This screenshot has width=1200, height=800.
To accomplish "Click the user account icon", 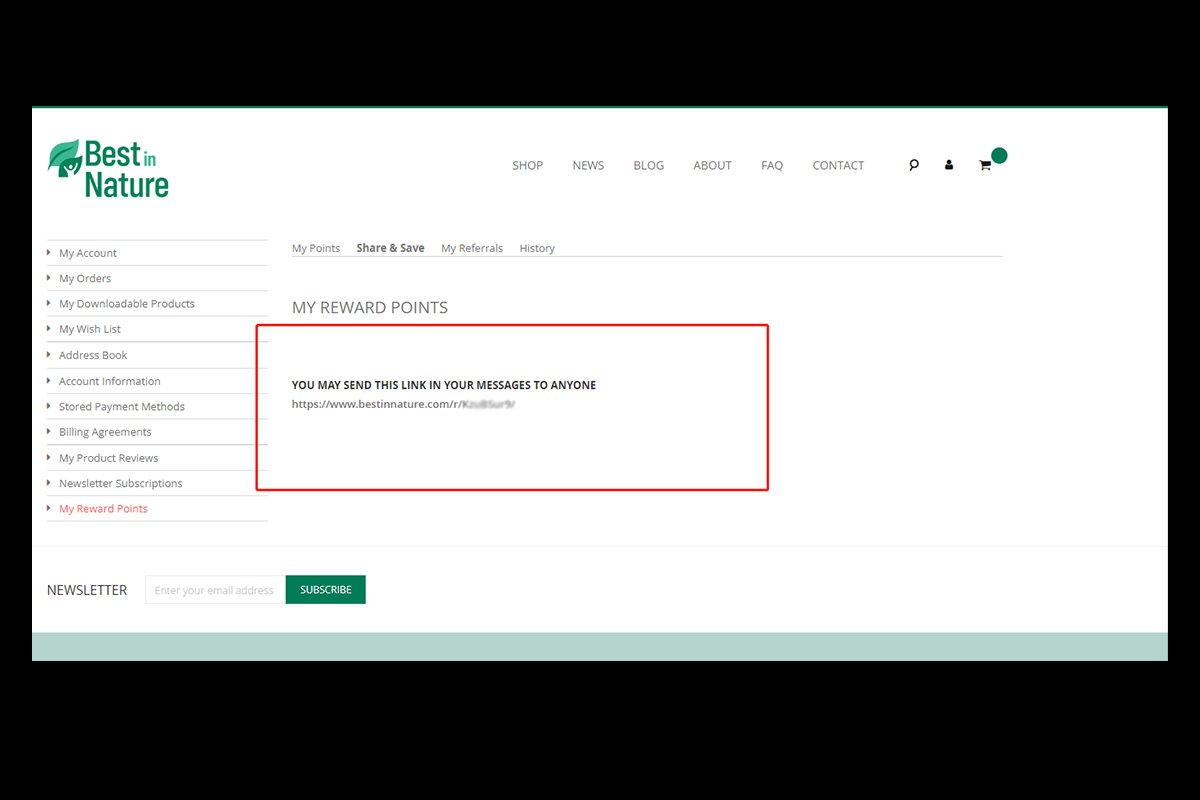I will coord(949,165).
